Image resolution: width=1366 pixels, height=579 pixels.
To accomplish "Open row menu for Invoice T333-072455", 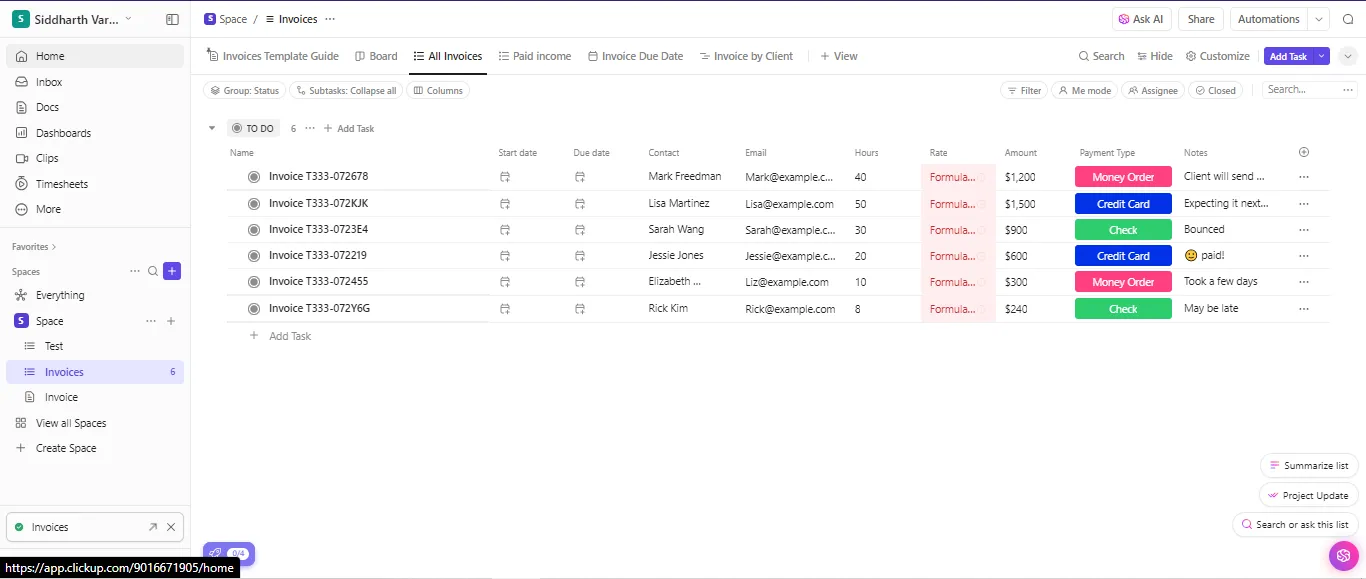I will 1303,282.
